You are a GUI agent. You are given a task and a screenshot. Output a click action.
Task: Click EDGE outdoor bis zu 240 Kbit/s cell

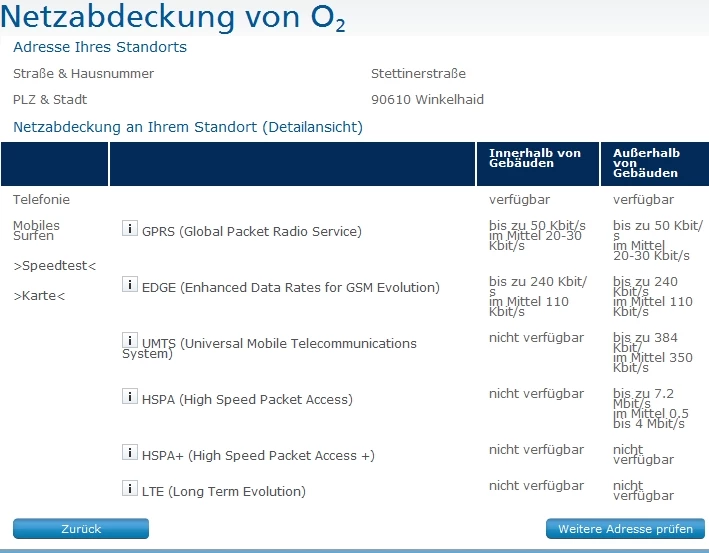point(653,297)
